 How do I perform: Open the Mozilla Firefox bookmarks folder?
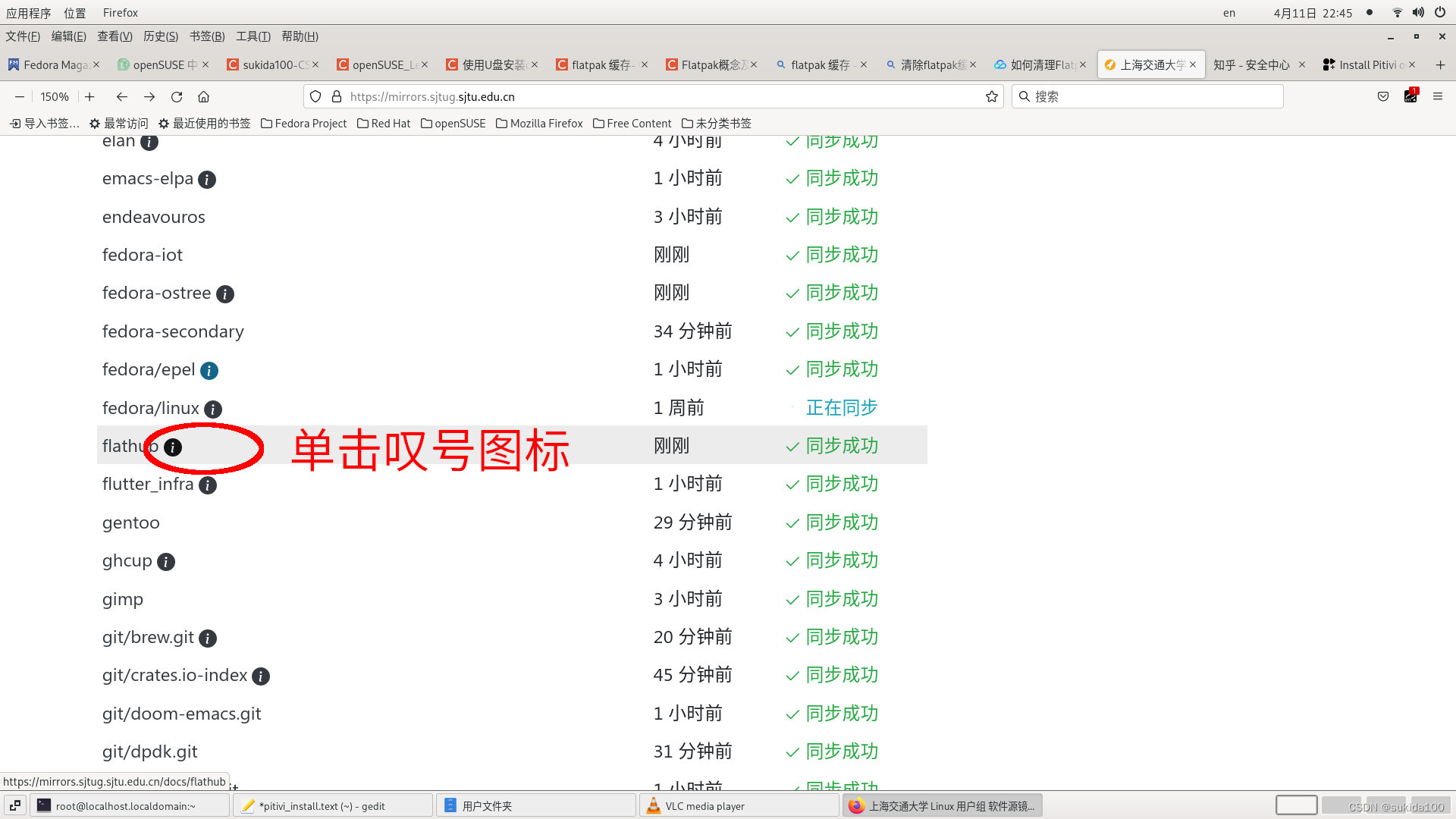[539, 124]
